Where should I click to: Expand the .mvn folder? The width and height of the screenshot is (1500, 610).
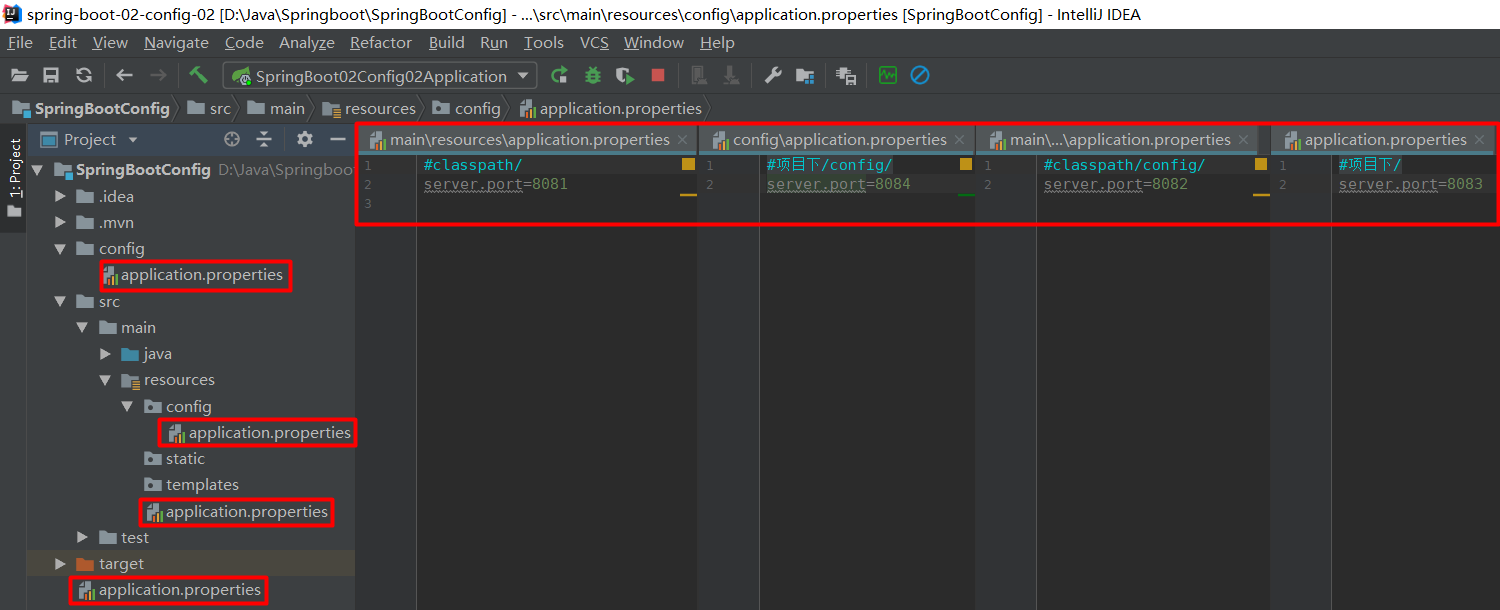click(x=61, y=222)
